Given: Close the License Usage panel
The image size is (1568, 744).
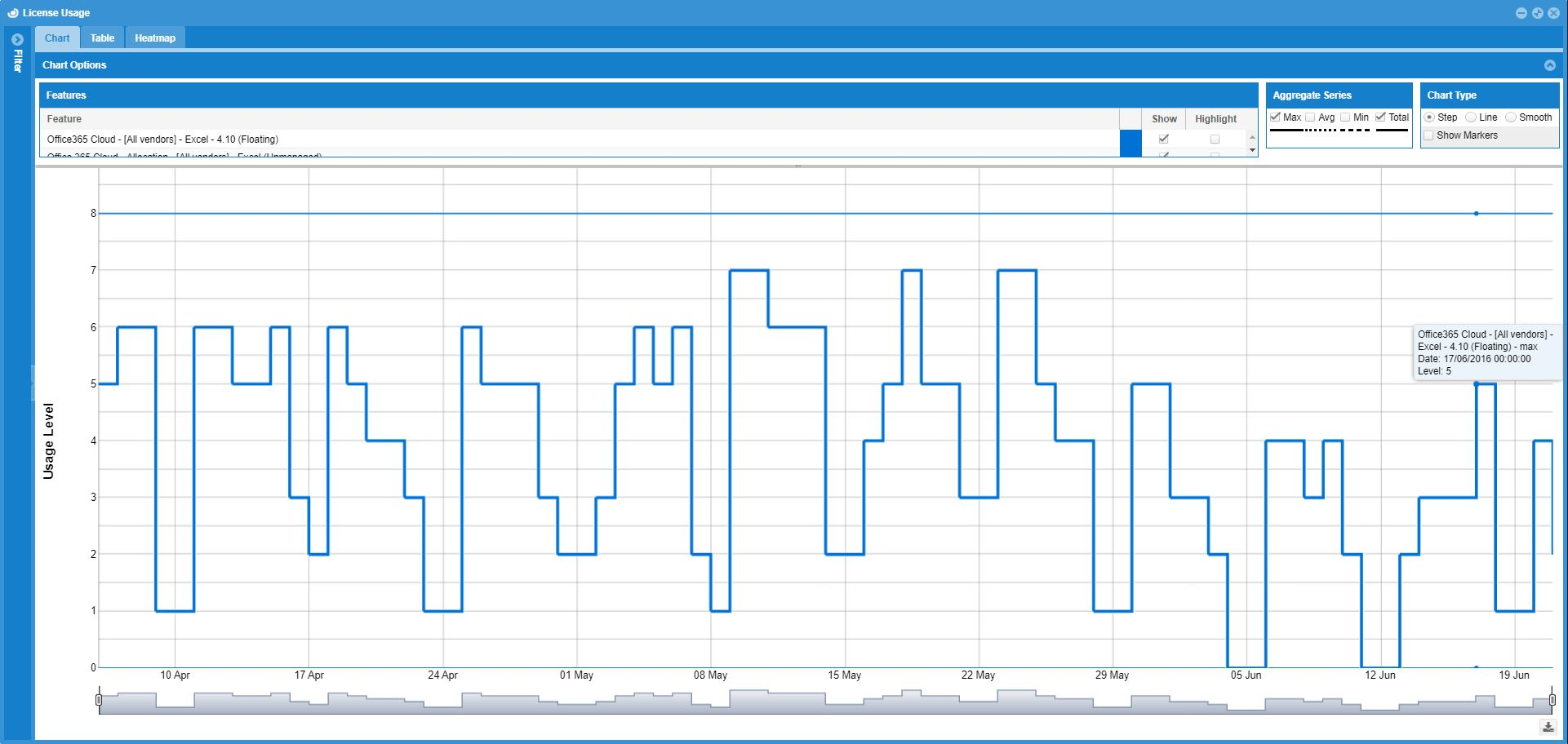Looking at the screenshot, I should click(1553, 13).
